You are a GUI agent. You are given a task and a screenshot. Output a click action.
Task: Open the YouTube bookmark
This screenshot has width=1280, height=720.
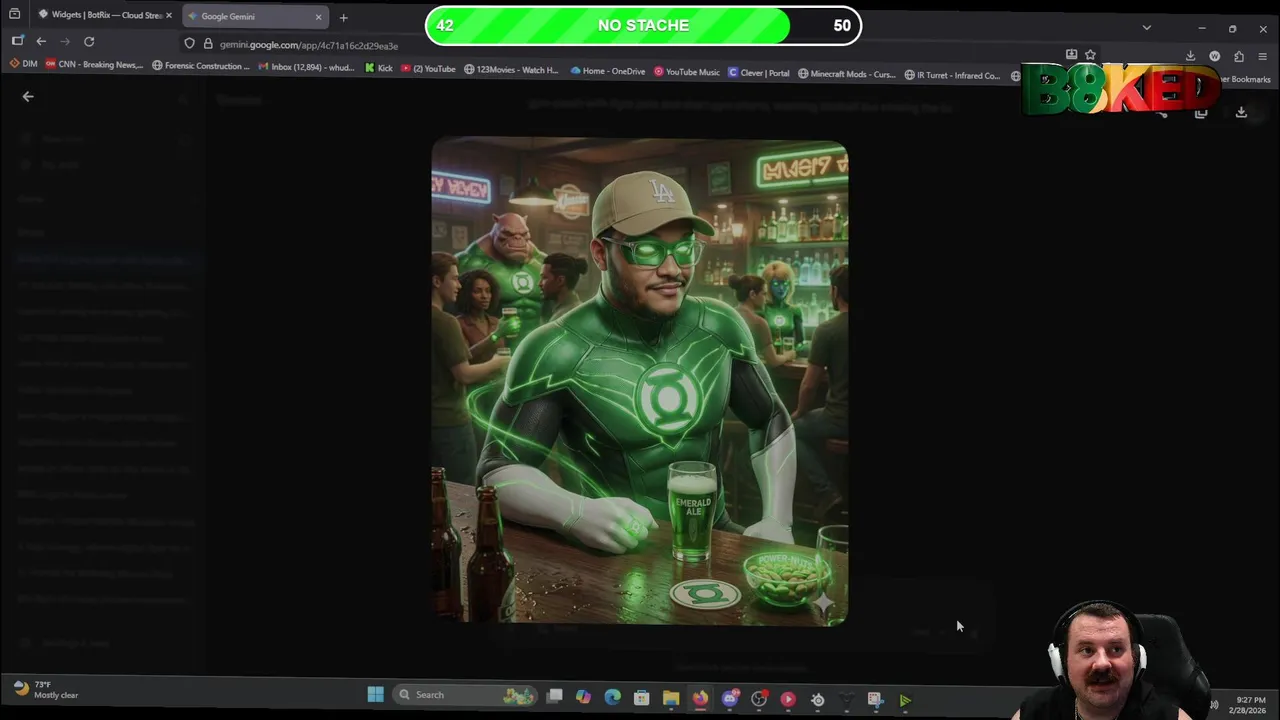point(428,69)
